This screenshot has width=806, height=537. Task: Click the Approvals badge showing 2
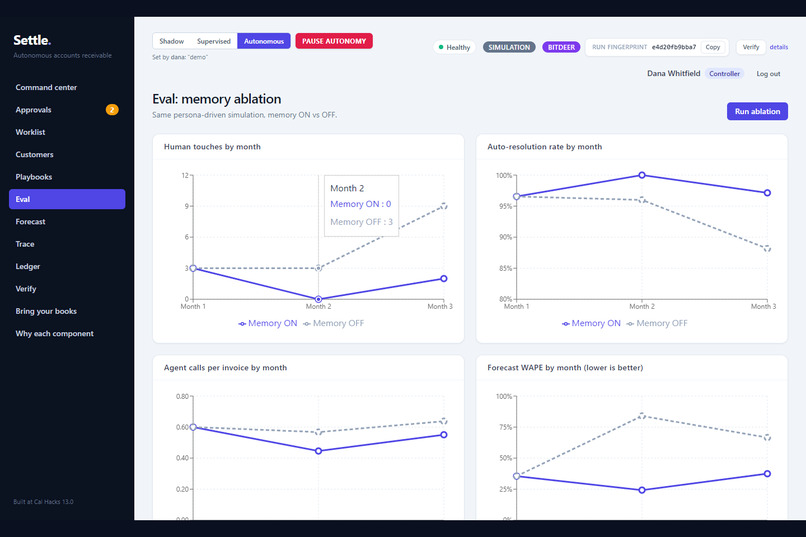pyautogui.click(x=112, y=109)
